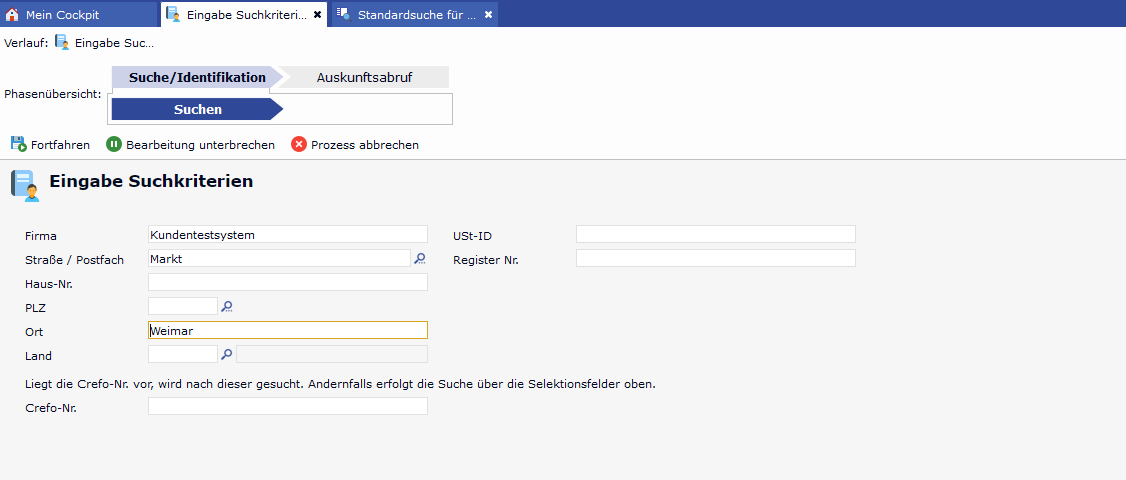Click into the Firma input field
The image size is (1126, 480).
click(x=287, y=234)
